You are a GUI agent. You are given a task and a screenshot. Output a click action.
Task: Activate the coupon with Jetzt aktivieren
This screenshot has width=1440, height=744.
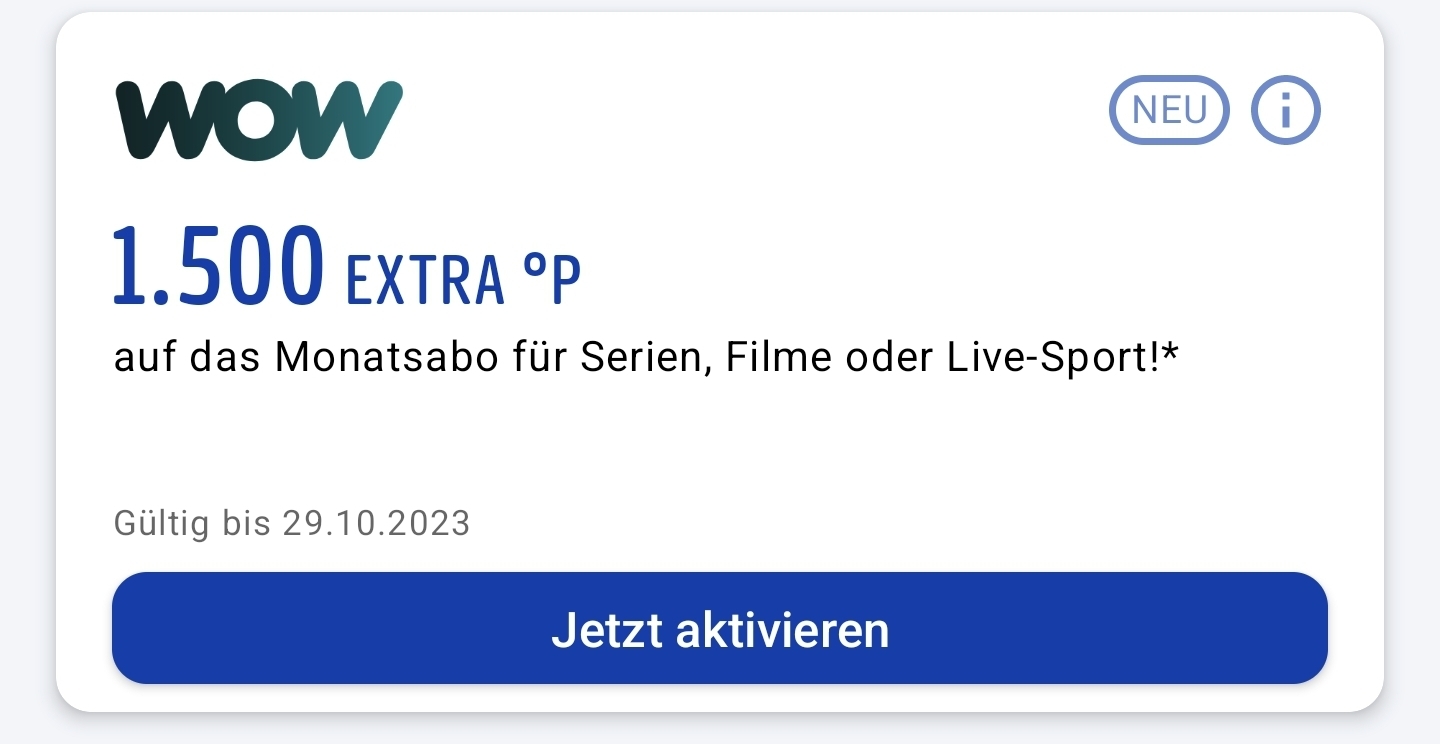pyautogui.click(x=720, y=628)
